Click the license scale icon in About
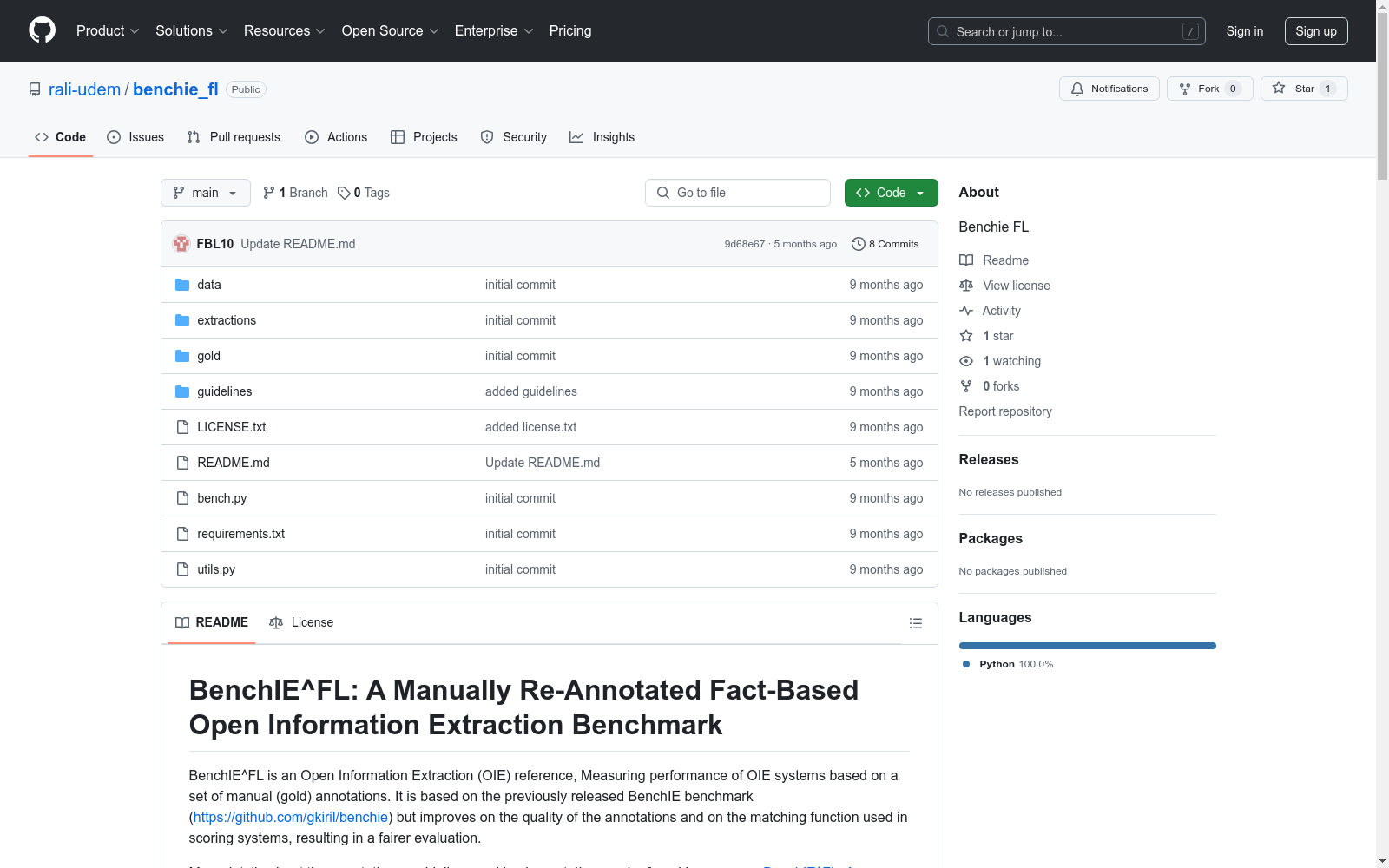 coord(966,286)
